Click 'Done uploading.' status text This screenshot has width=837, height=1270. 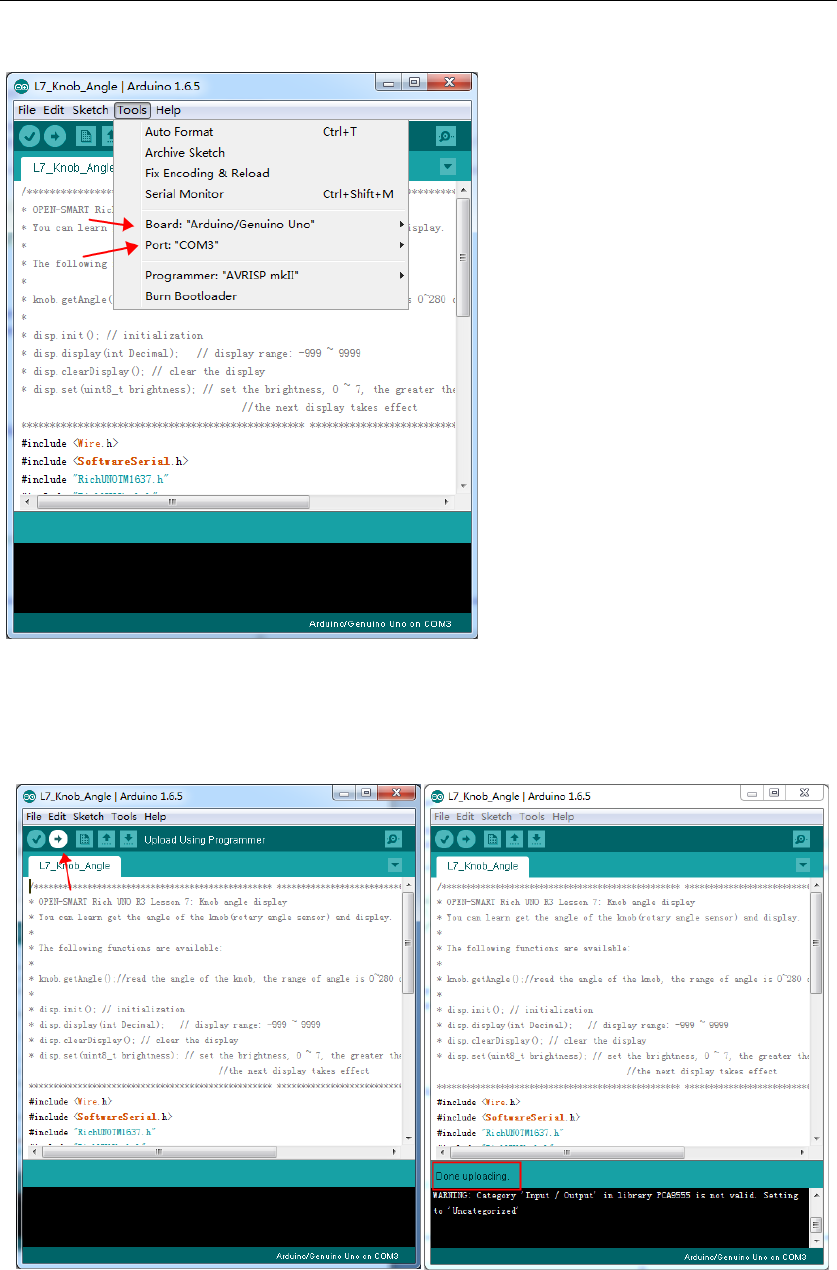click(472, 1175)
